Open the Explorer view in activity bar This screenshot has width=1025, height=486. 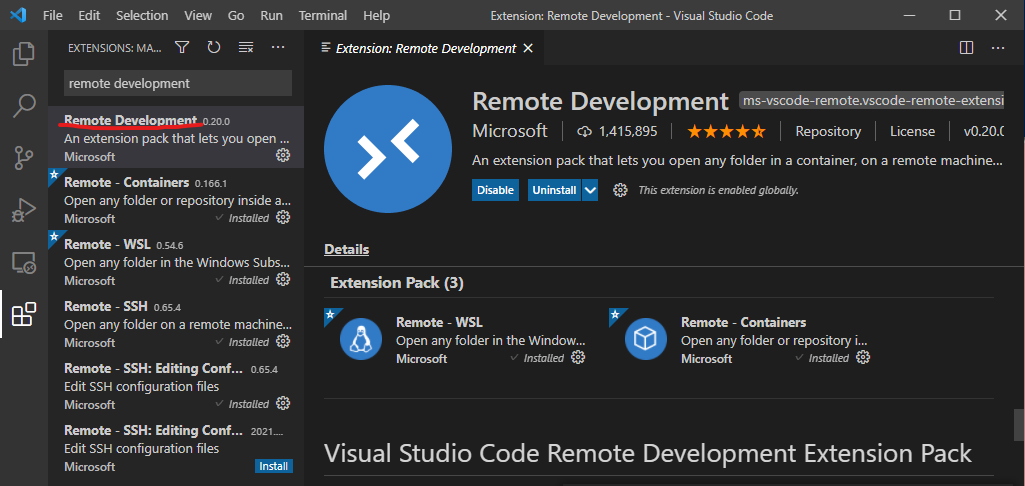(x=24, y=54)
